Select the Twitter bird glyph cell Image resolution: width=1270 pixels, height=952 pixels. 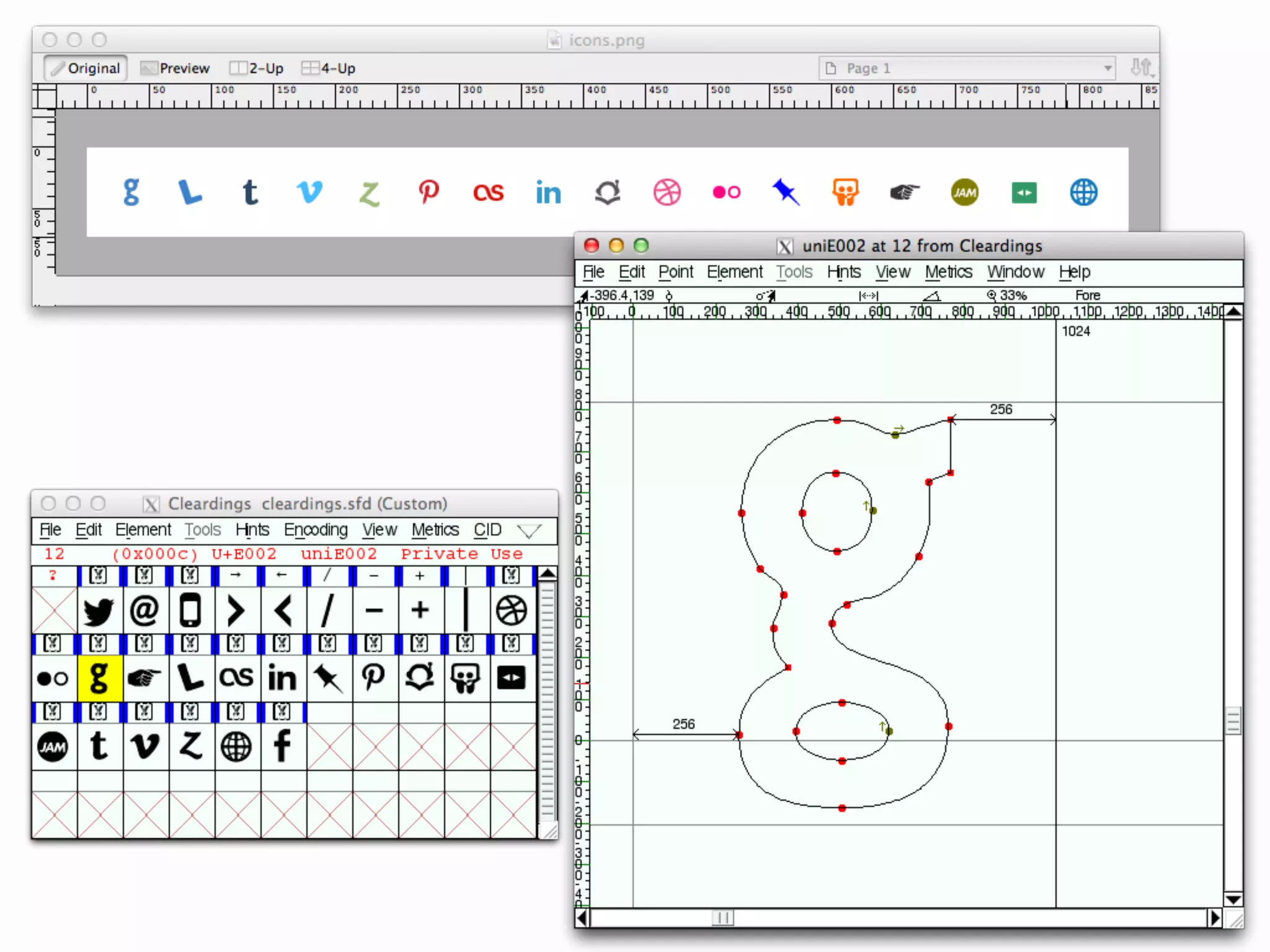(99, 610)
